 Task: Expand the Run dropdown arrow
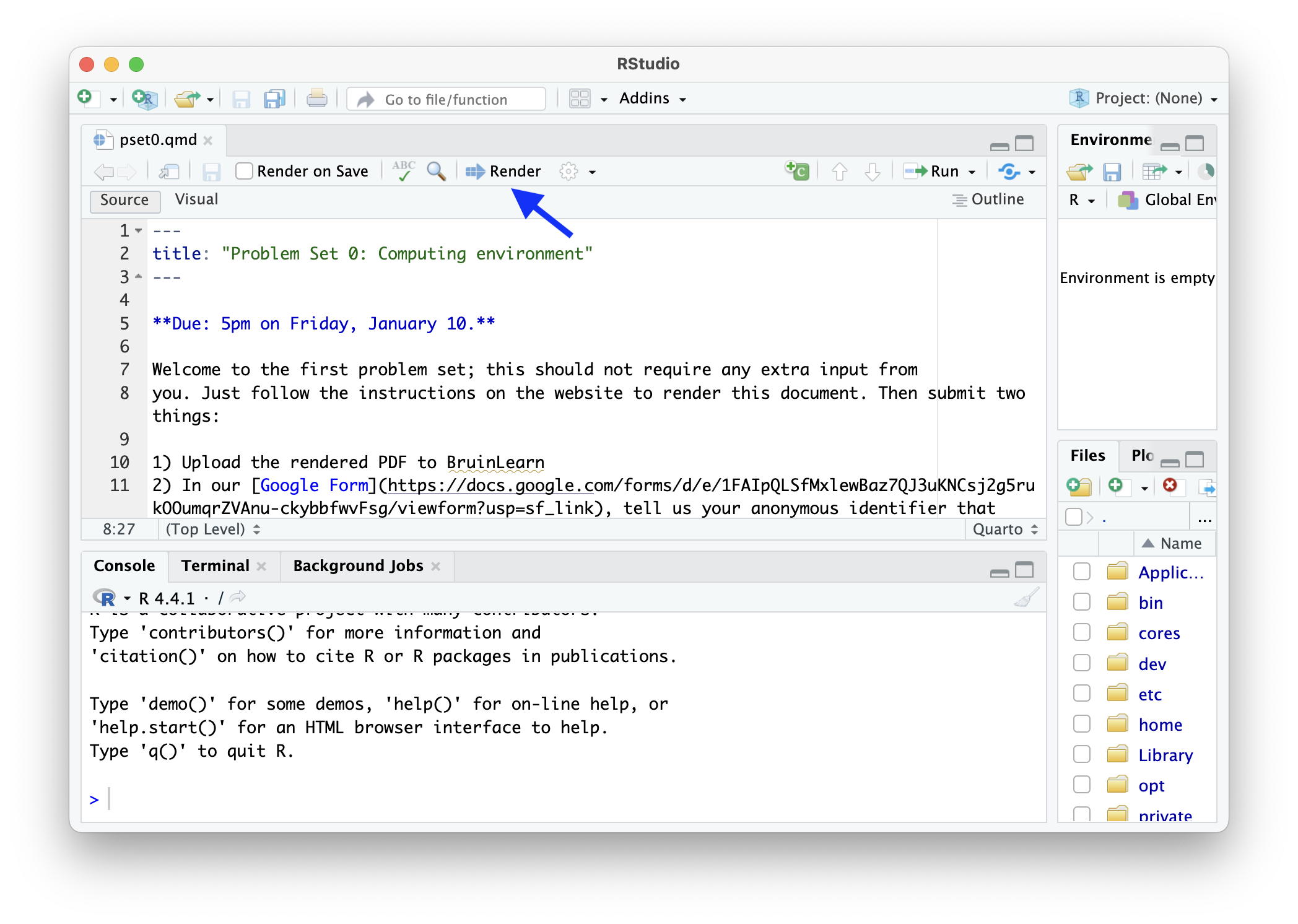click(x=972, y=172)
